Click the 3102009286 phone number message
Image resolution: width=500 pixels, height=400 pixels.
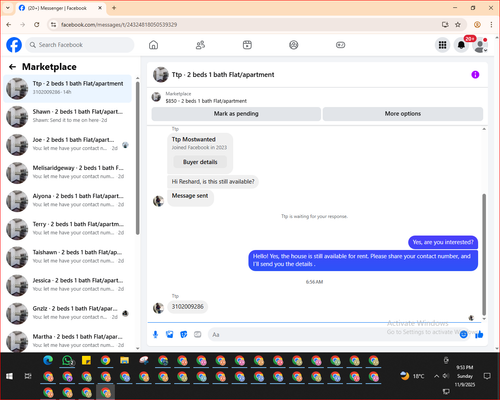click(x=187, y=307)
